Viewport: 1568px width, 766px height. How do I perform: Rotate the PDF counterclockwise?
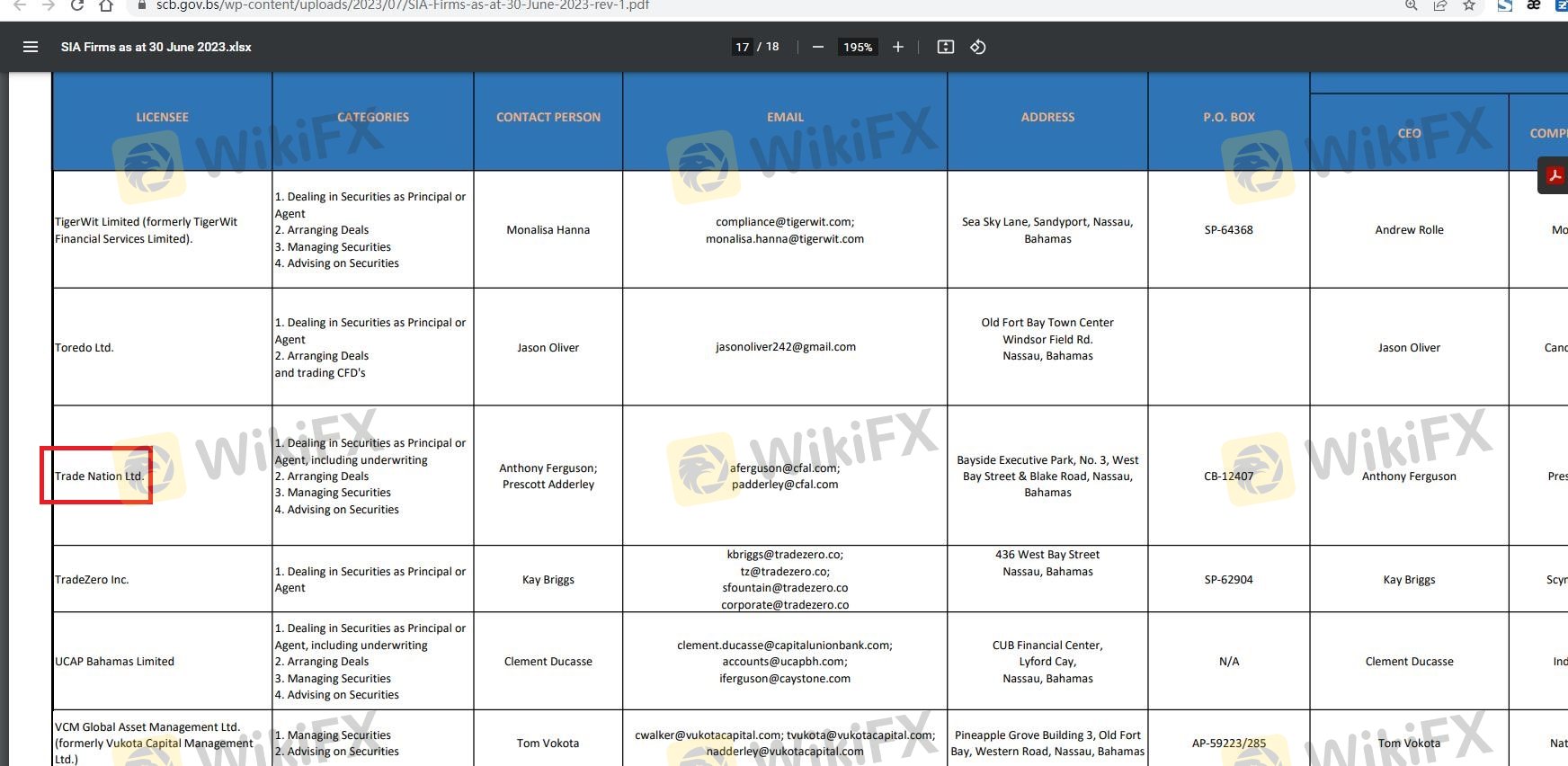click(978, 47)
